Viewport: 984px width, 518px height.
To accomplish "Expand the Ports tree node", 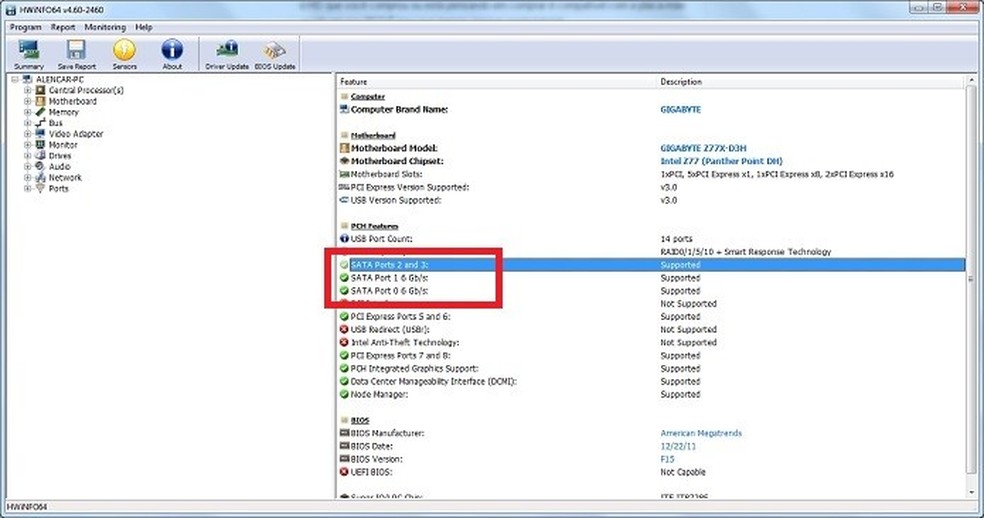I will coord(27,188).
